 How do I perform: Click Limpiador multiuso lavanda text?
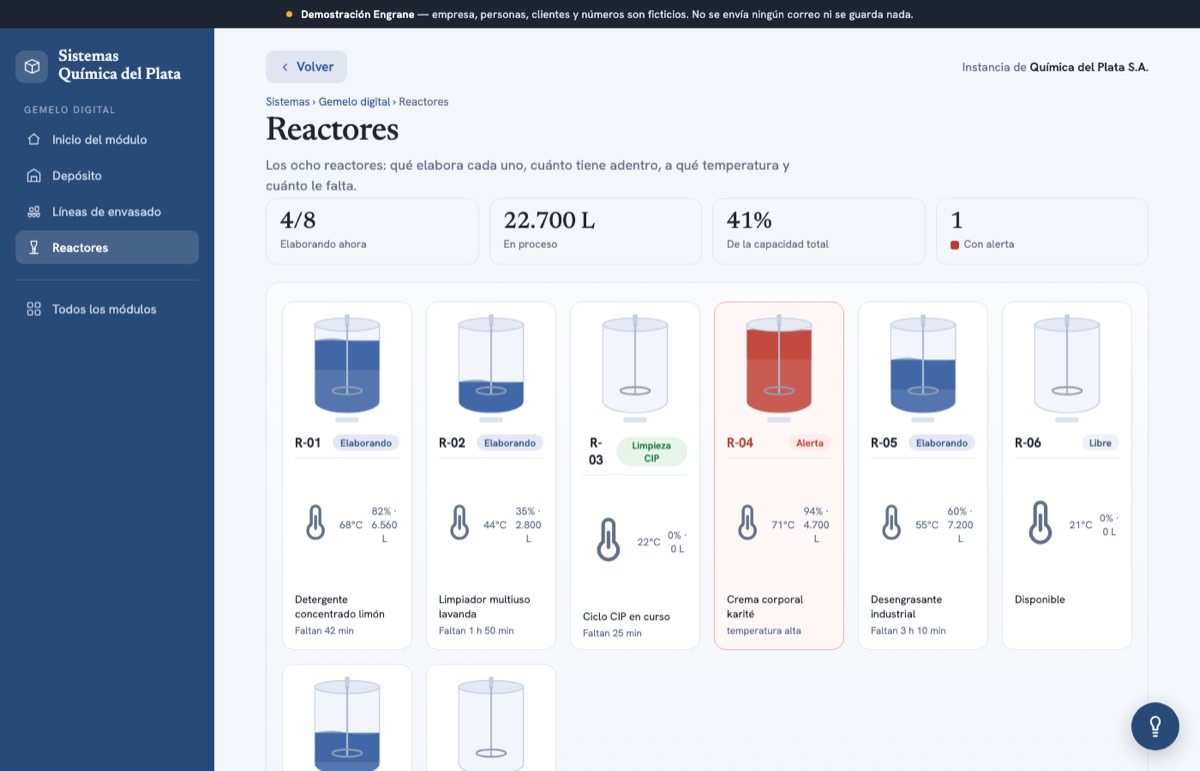[485, 607]
